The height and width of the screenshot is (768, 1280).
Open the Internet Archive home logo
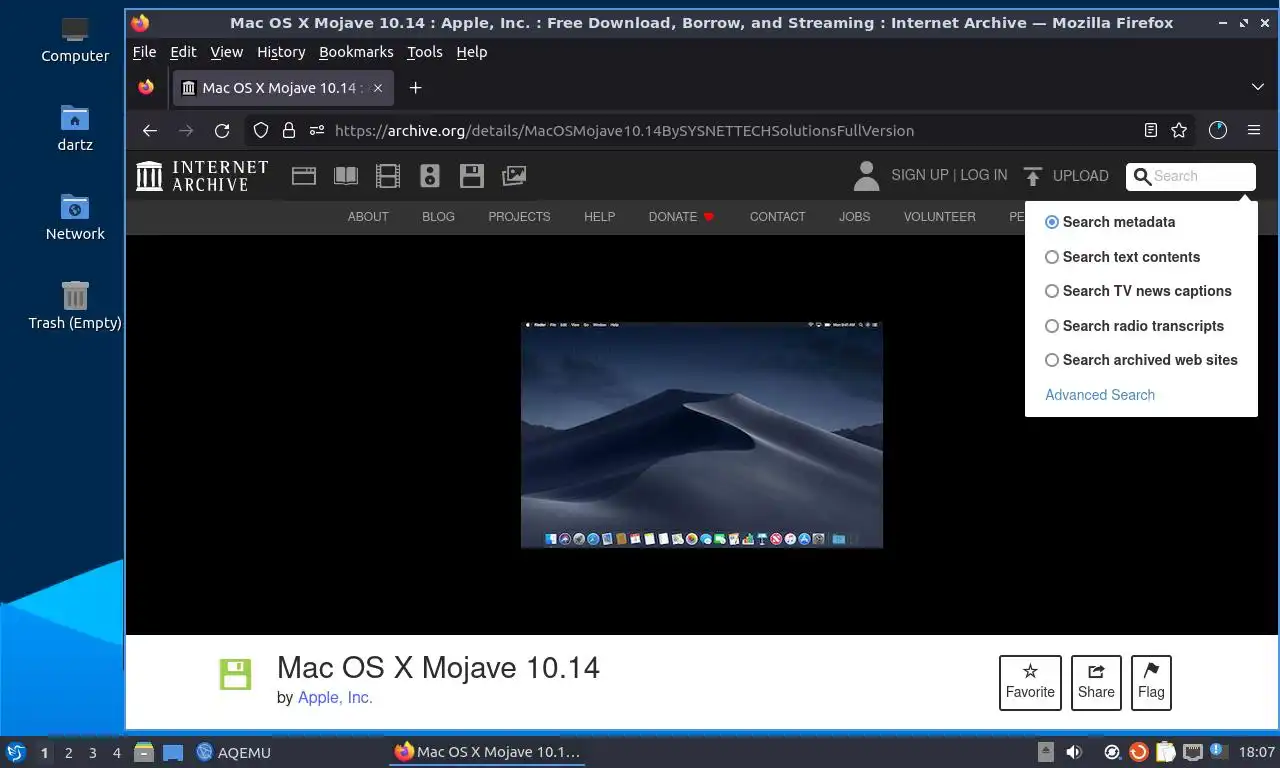click(202, 176)
